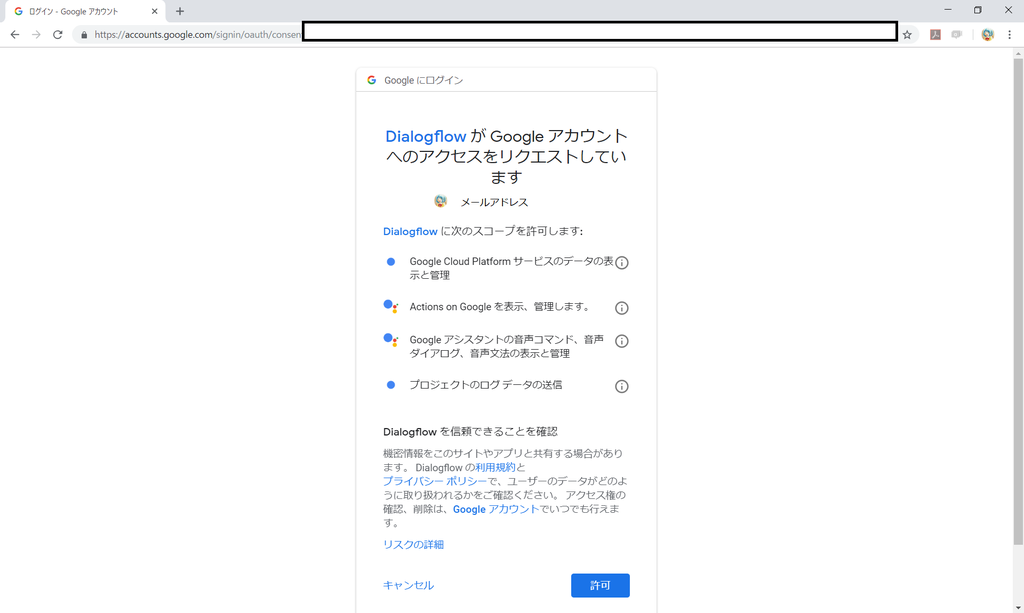Viewport: 1024px width, 613px height.
Task: Click the Dialogflow link in the heading
Action: [426, 136]
